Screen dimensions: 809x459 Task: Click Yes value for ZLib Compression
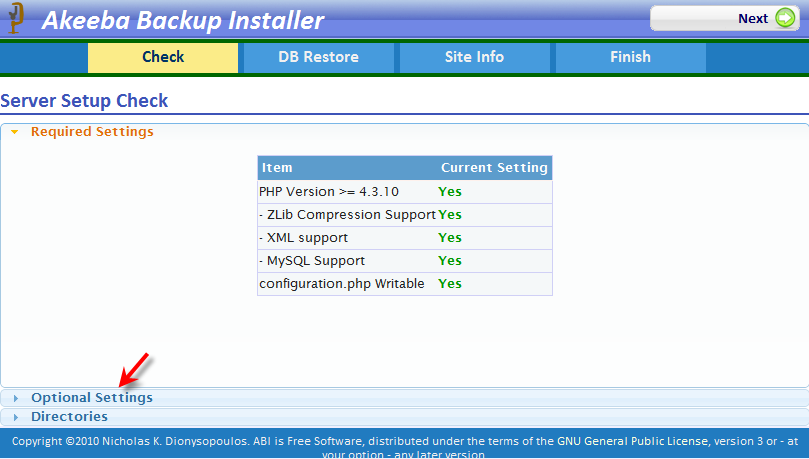(x=450, y=215)
